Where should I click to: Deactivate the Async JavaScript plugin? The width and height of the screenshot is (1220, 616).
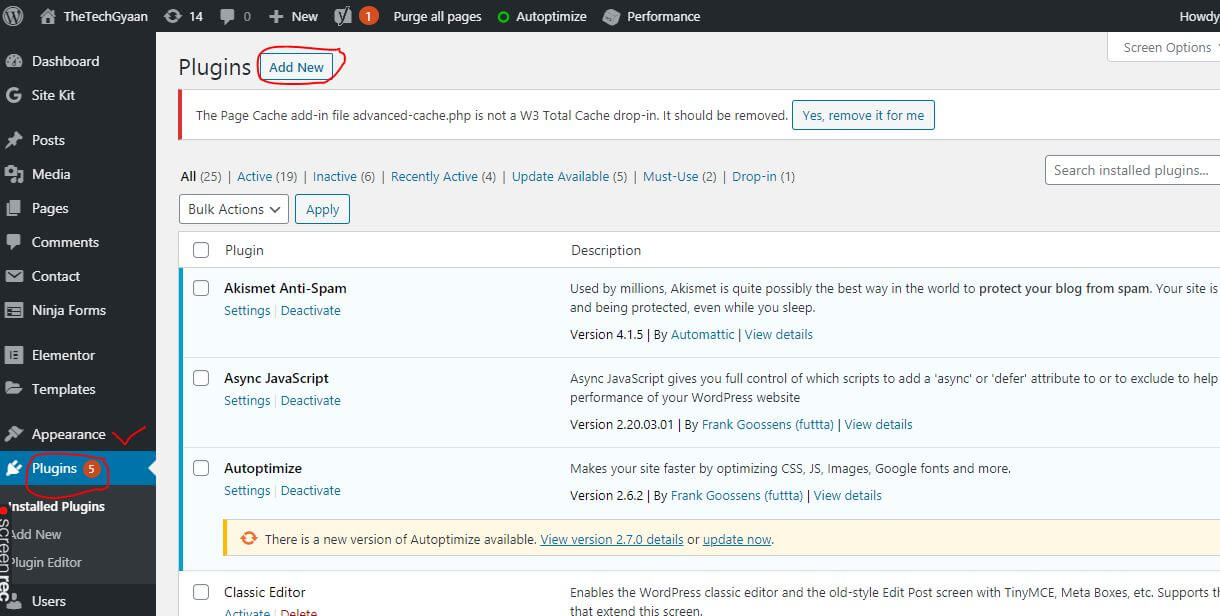pyautogui.click(x=310, y=400)
